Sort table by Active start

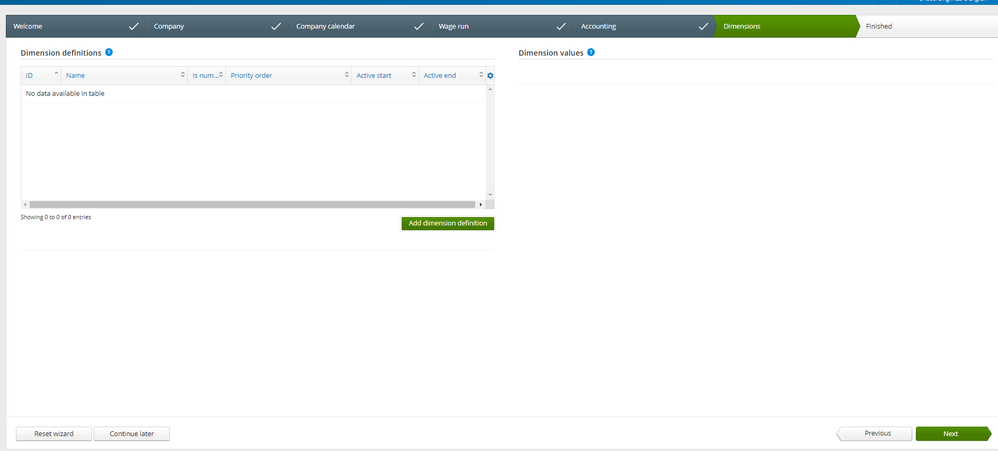[x=385, y=76]
